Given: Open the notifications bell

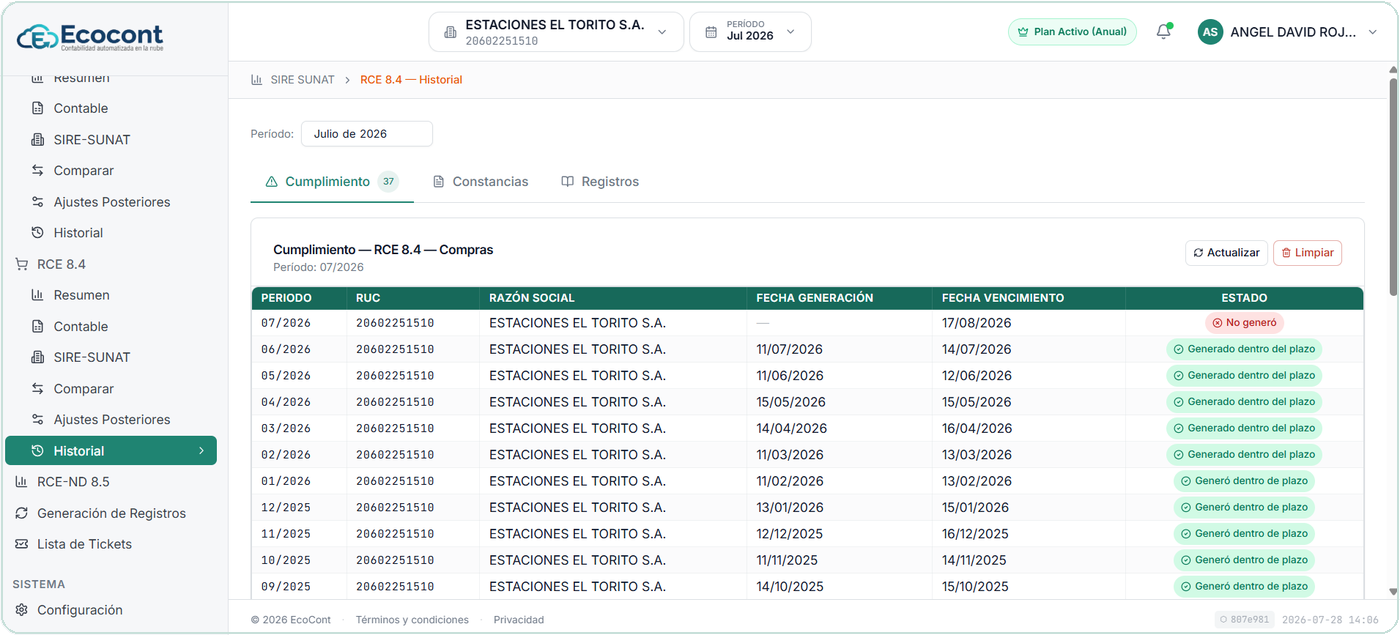Looking at the screenshot, I should (1163, 32).
